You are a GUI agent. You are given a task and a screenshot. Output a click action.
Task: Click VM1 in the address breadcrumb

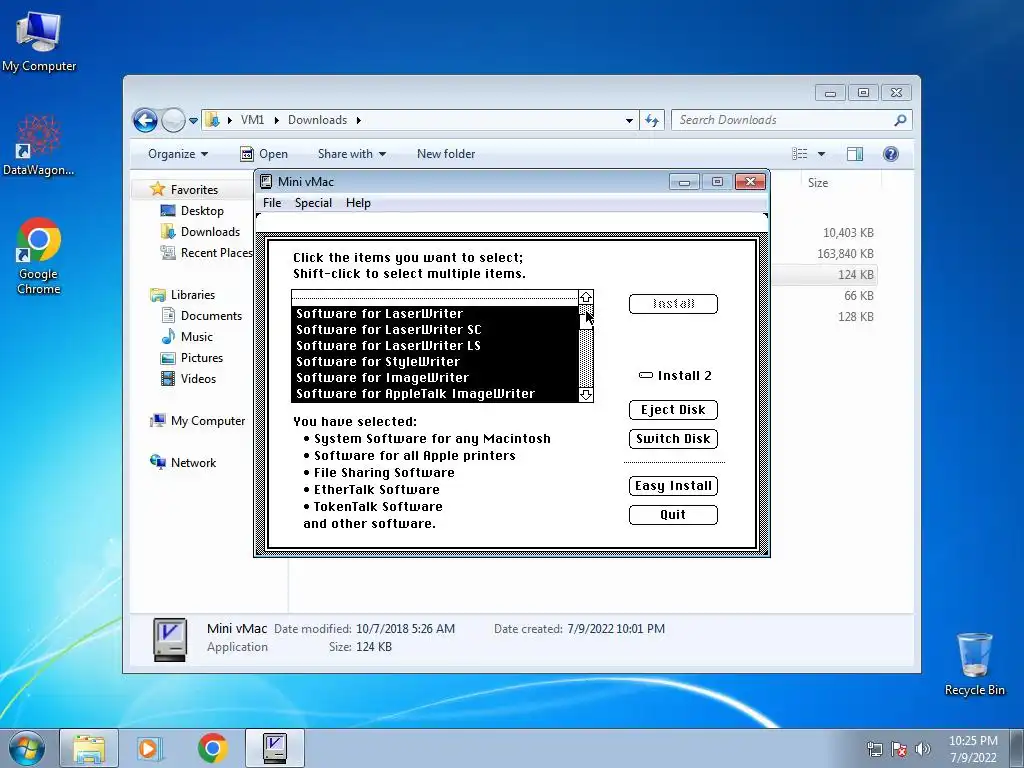coord(252,120)
